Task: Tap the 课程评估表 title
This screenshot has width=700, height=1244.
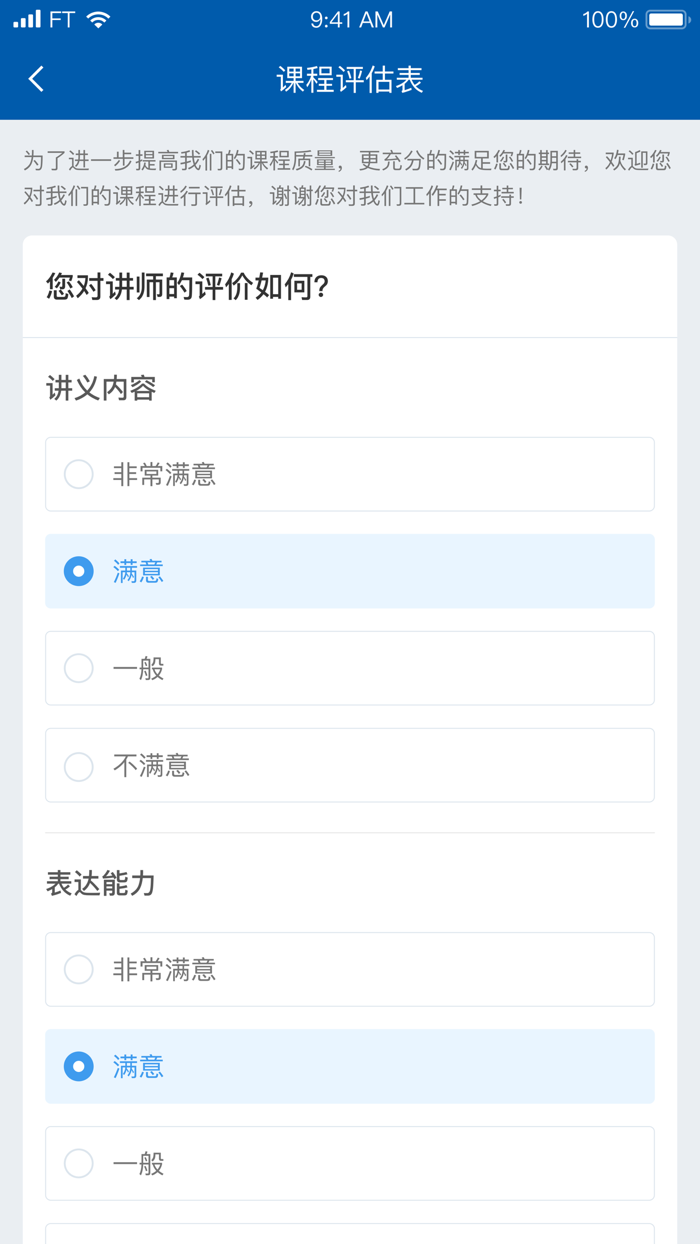Action: pyautogui.click(x=350, y=80)
